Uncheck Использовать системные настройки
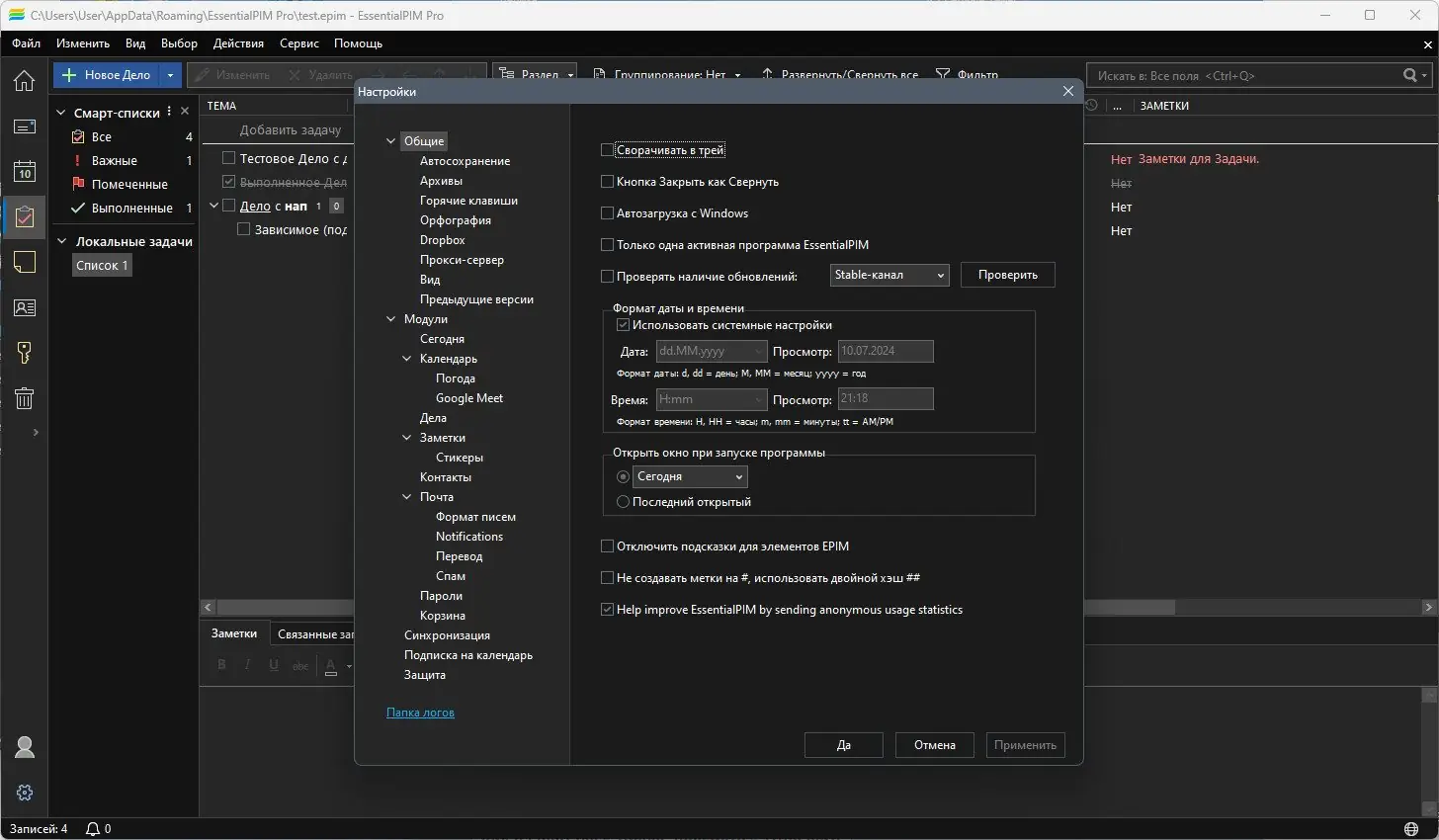 (x=623, y=325)
